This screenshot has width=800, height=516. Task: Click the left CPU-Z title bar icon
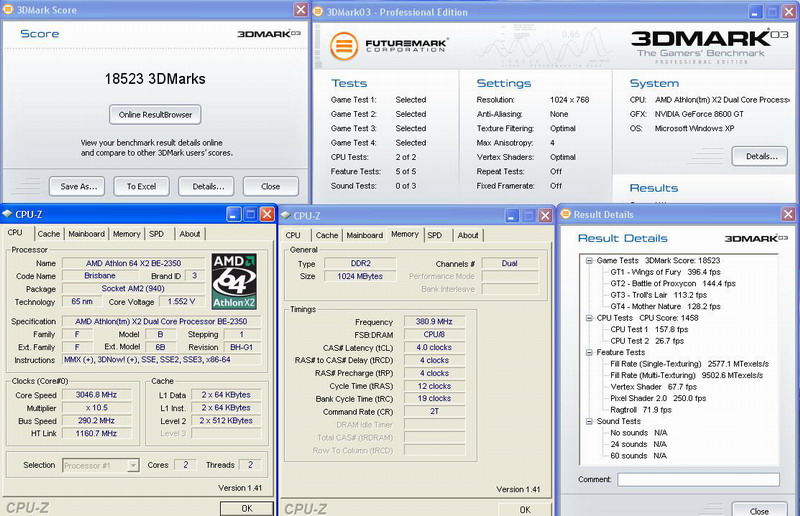[x=7, y=214]
